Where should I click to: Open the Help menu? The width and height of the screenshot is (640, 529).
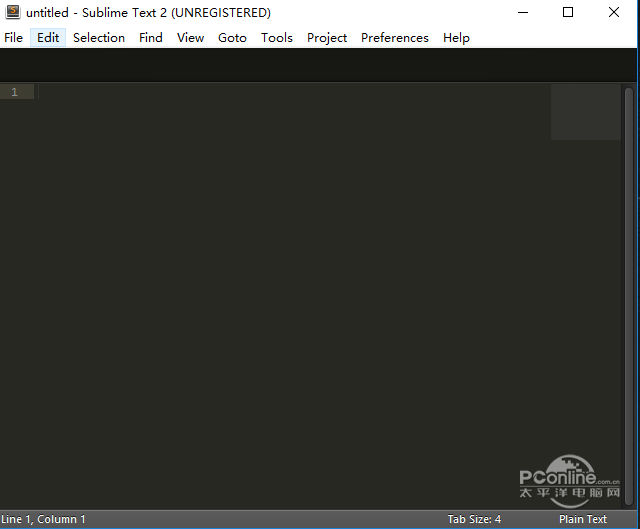(x=456, y=38)
